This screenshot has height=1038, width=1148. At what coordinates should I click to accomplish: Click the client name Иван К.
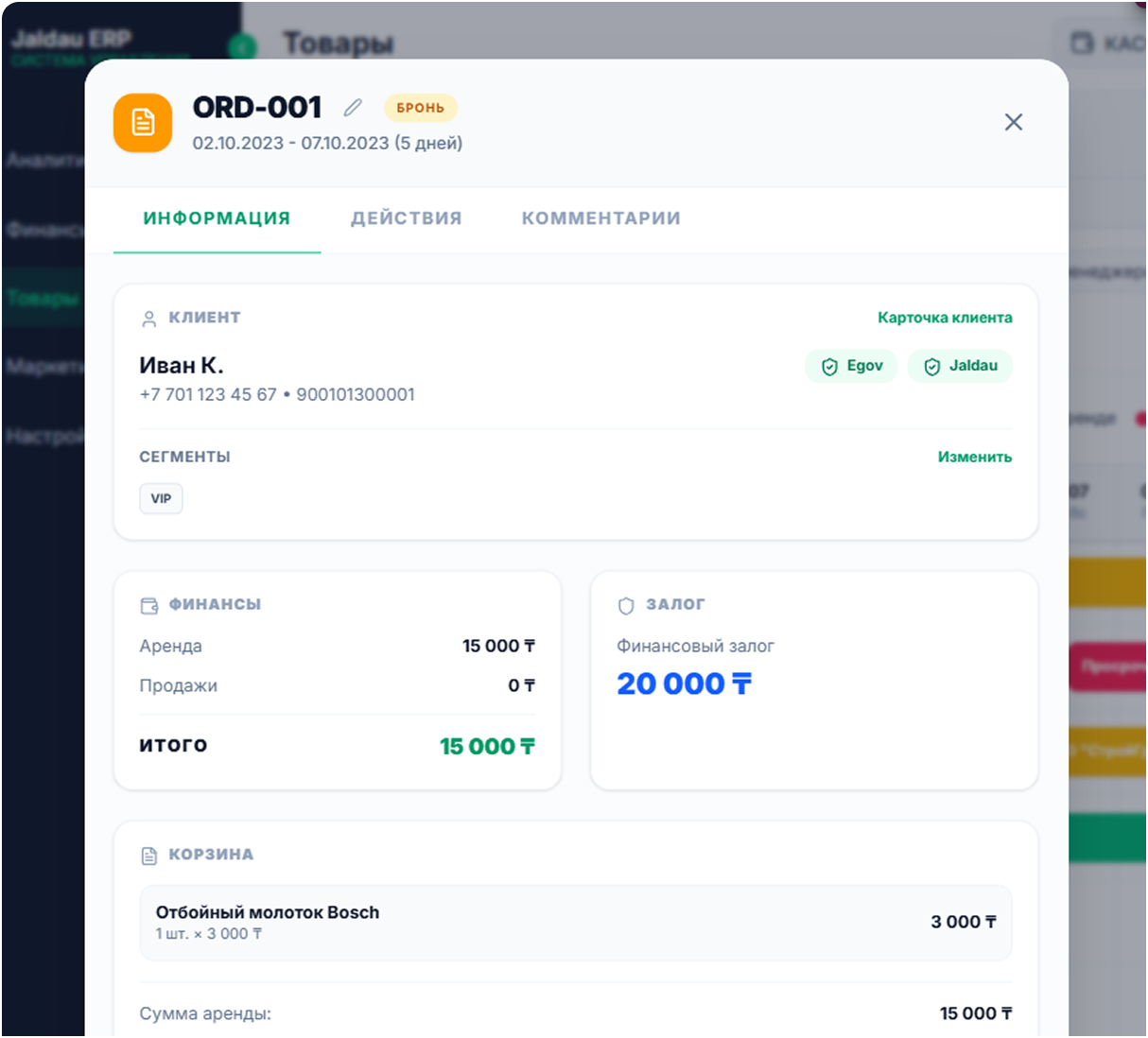pyautogui.click(x=182, y=365)
